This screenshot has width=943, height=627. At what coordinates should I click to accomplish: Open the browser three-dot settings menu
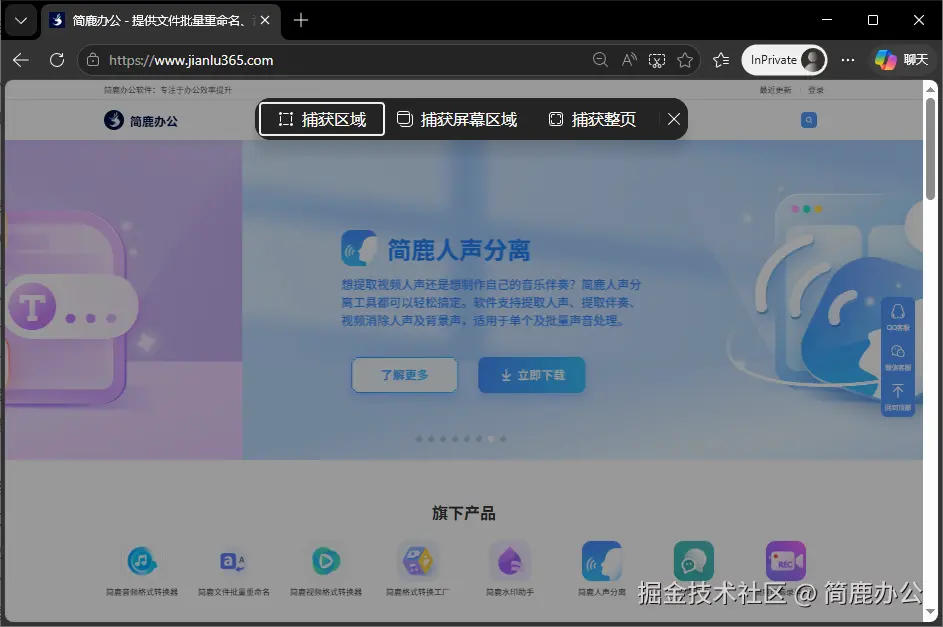pyautogui.click(x=848, y=60)
